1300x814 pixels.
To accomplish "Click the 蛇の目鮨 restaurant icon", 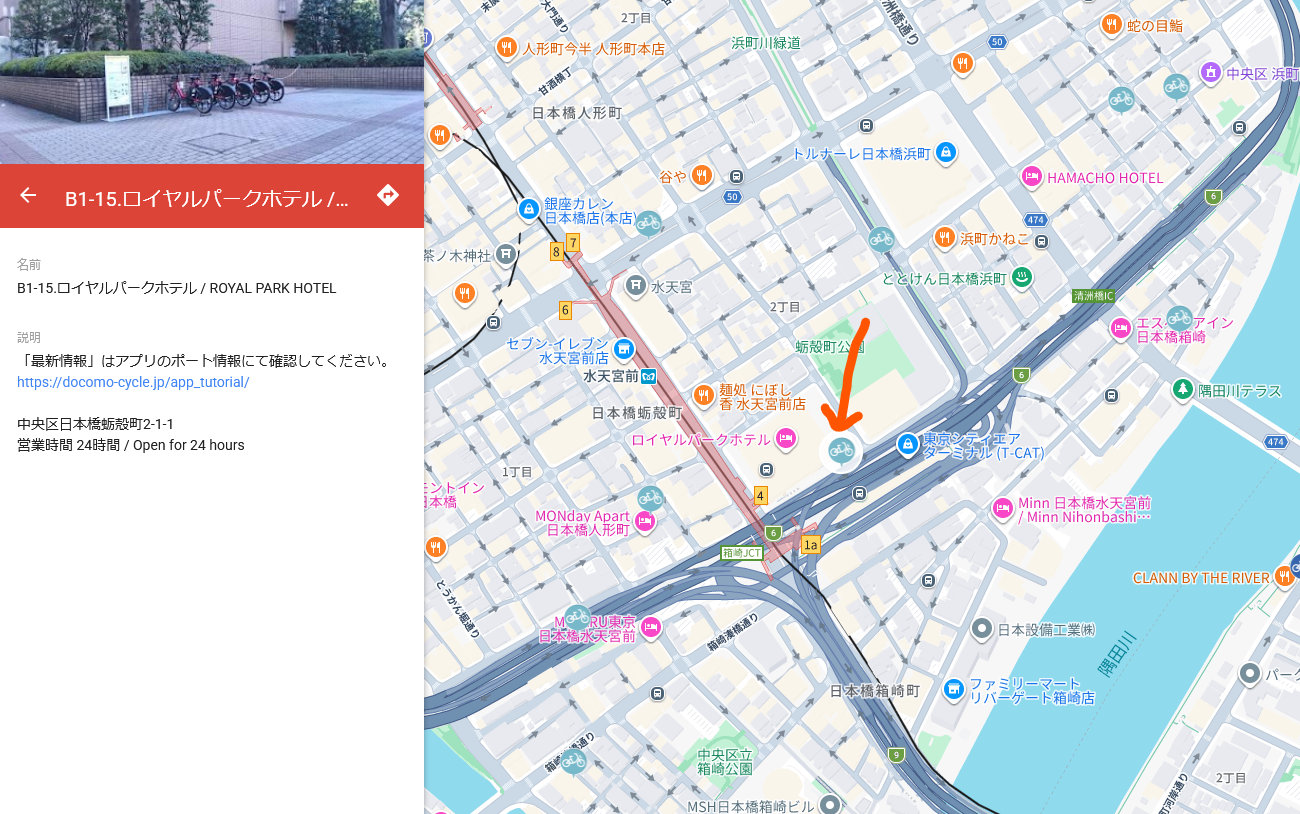I will [x=1110, y=25].
